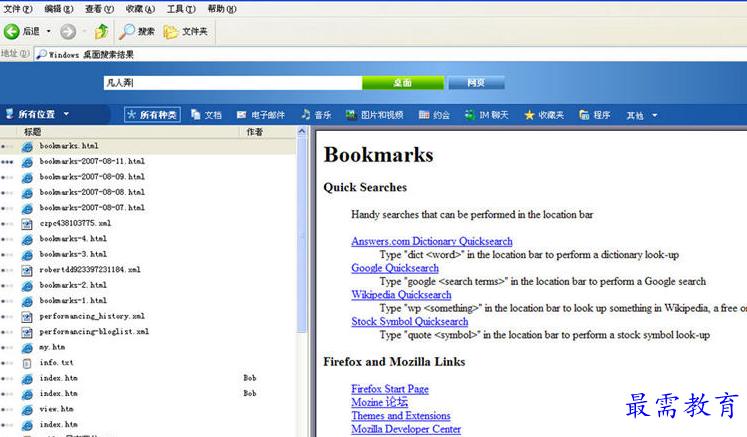Click the scroll up arrow of results list

[302, 131]
